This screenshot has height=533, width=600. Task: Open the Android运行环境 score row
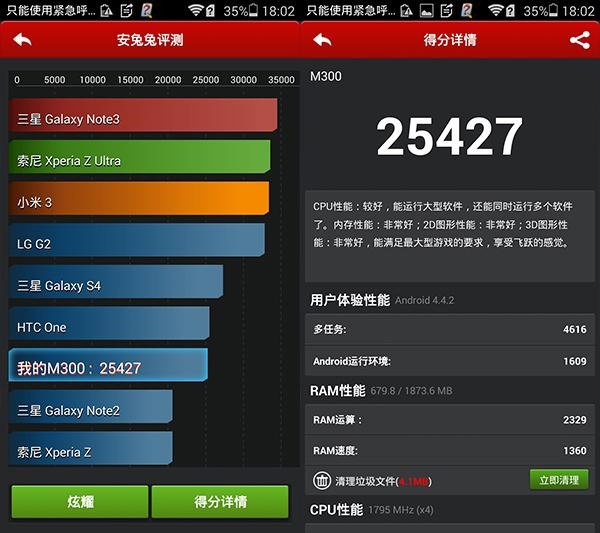tap(449, 361)
